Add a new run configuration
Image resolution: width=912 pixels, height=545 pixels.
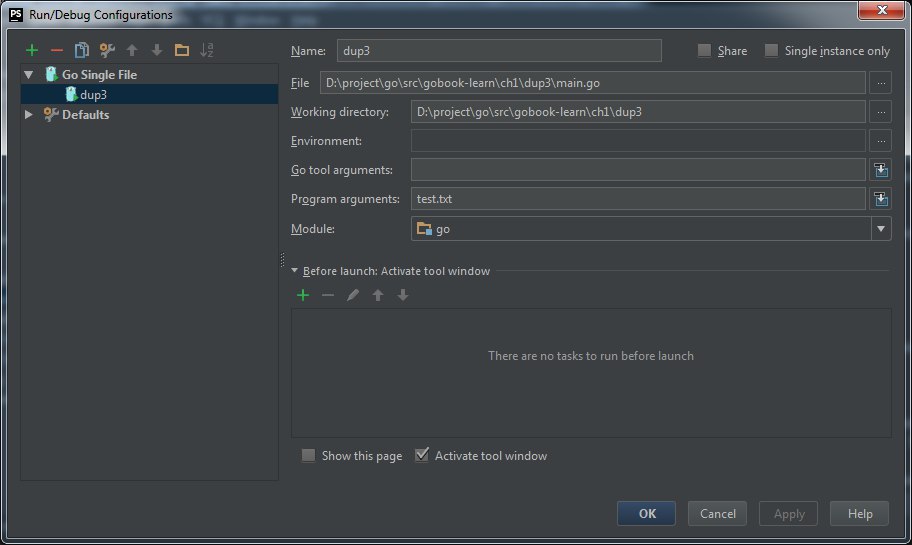[32, 50]
